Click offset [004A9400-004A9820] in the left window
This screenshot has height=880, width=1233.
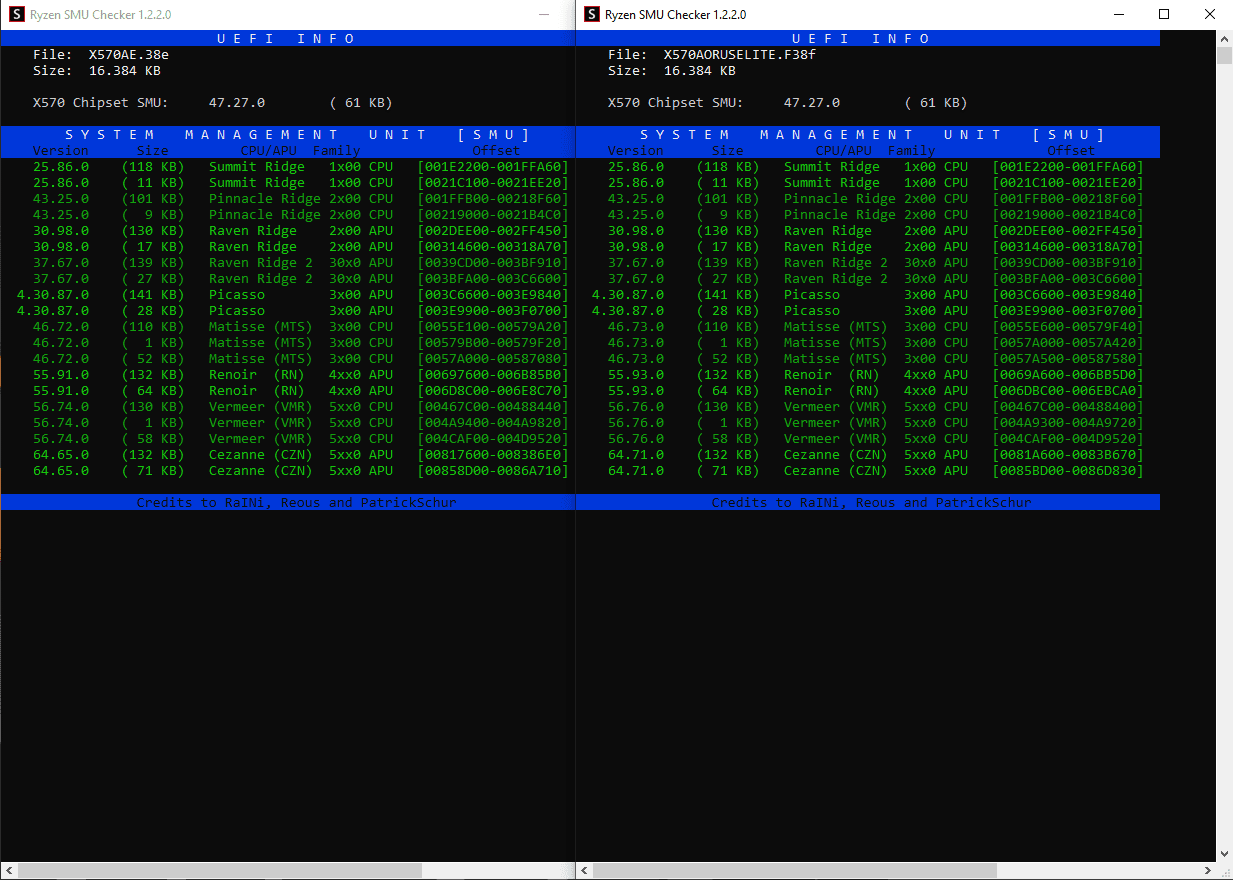pos(493,423)
